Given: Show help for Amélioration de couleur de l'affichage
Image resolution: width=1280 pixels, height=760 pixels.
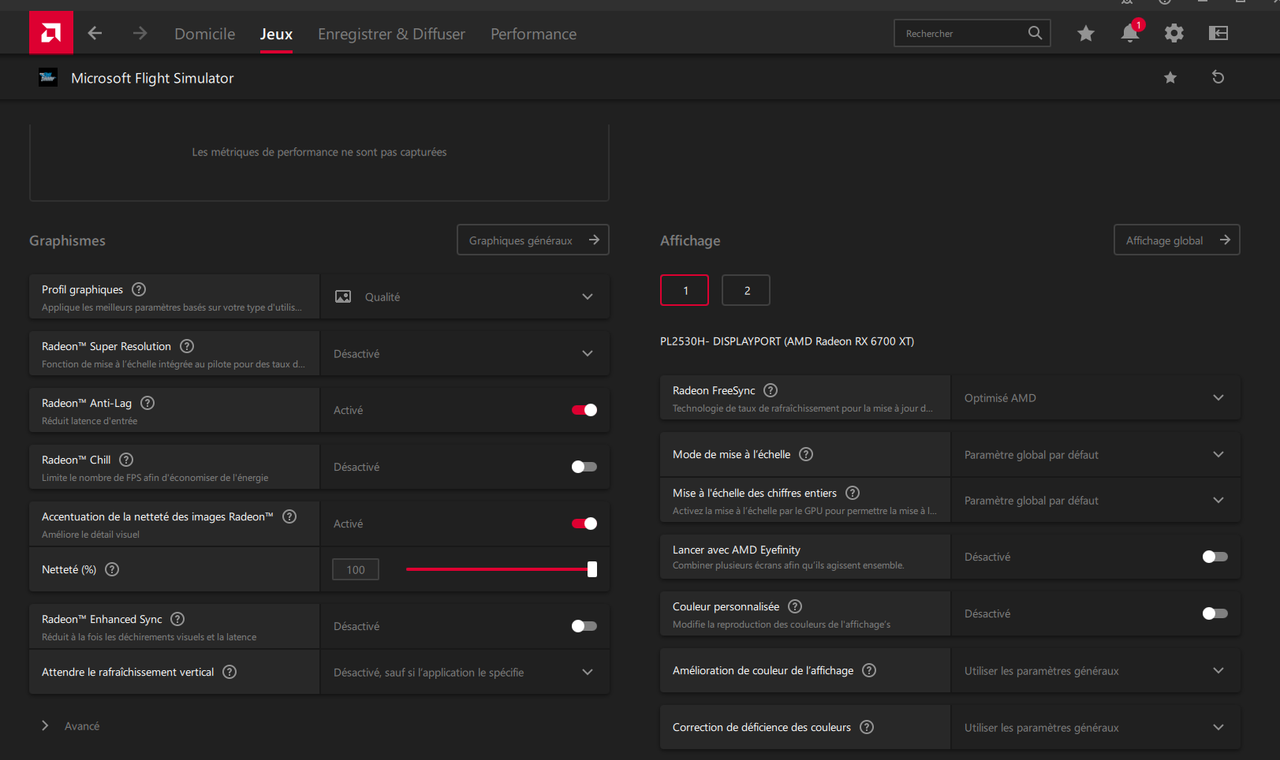Looking at the screenshot, I should pyautogui.click(x=869, y=670).
